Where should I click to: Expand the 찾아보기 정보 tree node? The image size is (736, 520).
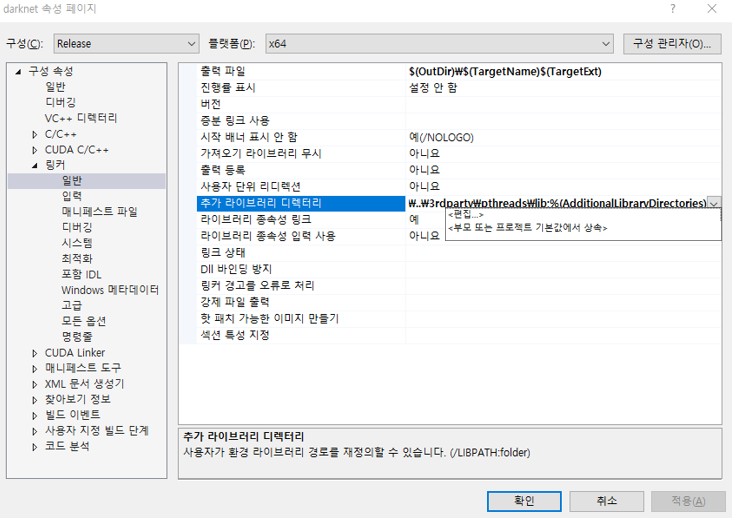34,400
